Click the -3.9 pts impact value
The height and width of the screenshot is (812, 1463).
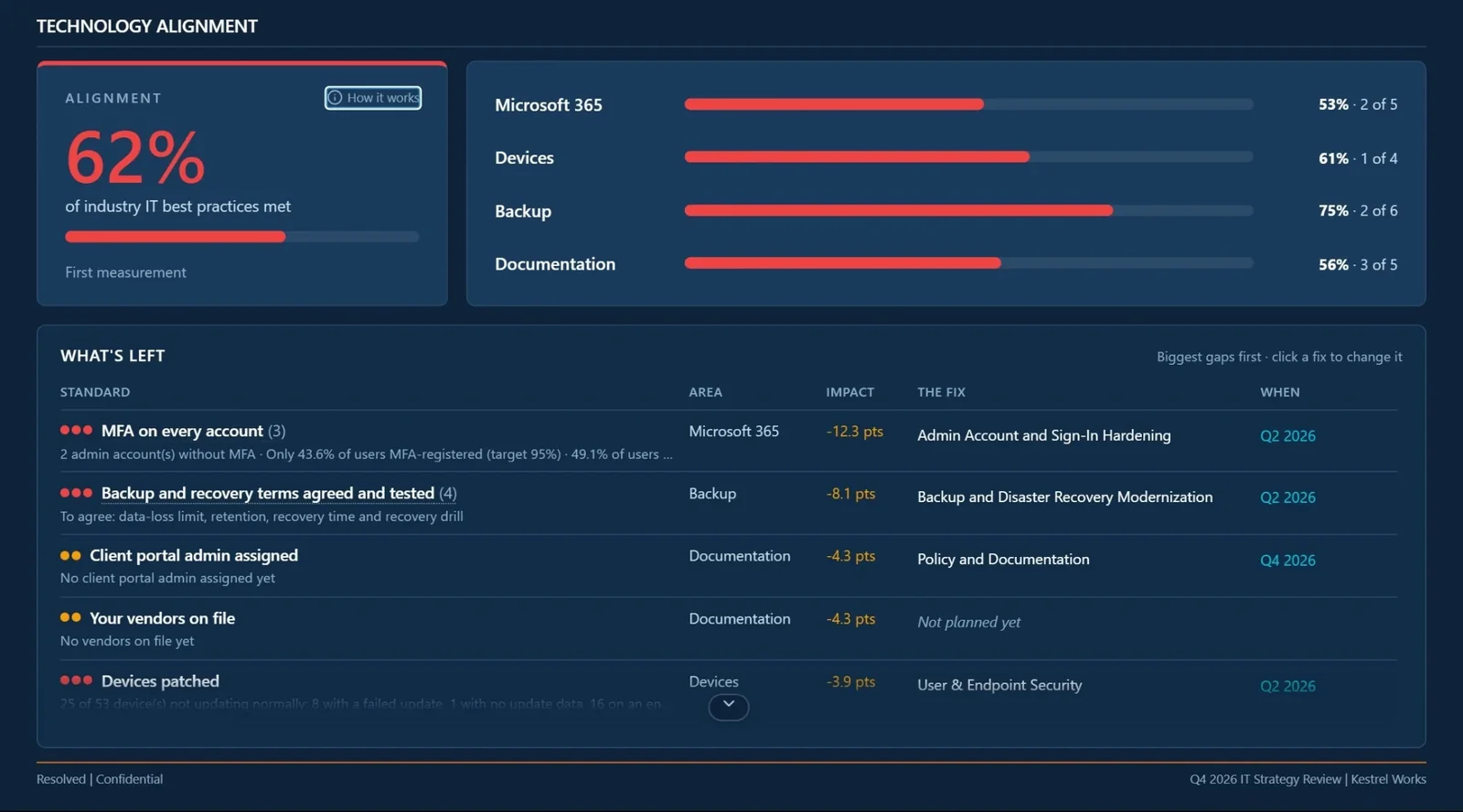click(850, 681)
